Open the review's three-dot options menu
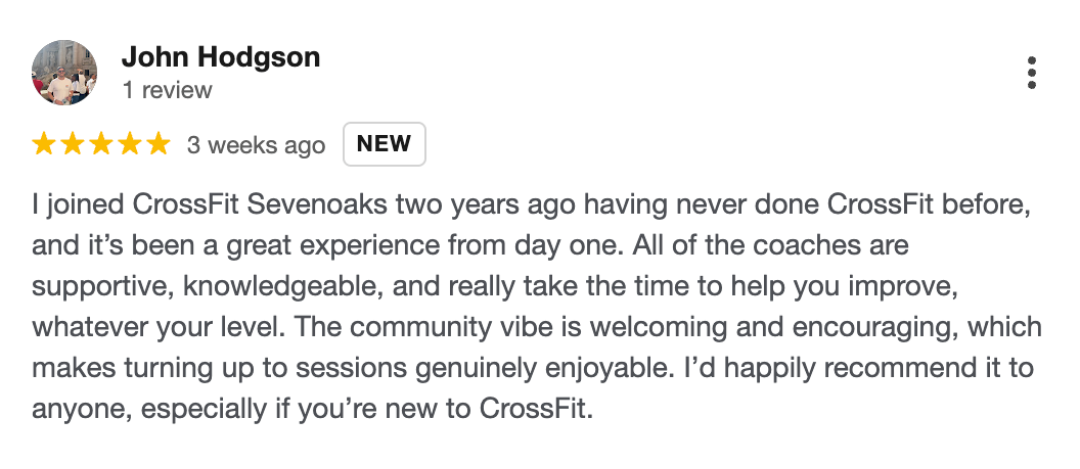Image resolution: width=1080 pixels, height=469 pixels. click(1031, 73)
